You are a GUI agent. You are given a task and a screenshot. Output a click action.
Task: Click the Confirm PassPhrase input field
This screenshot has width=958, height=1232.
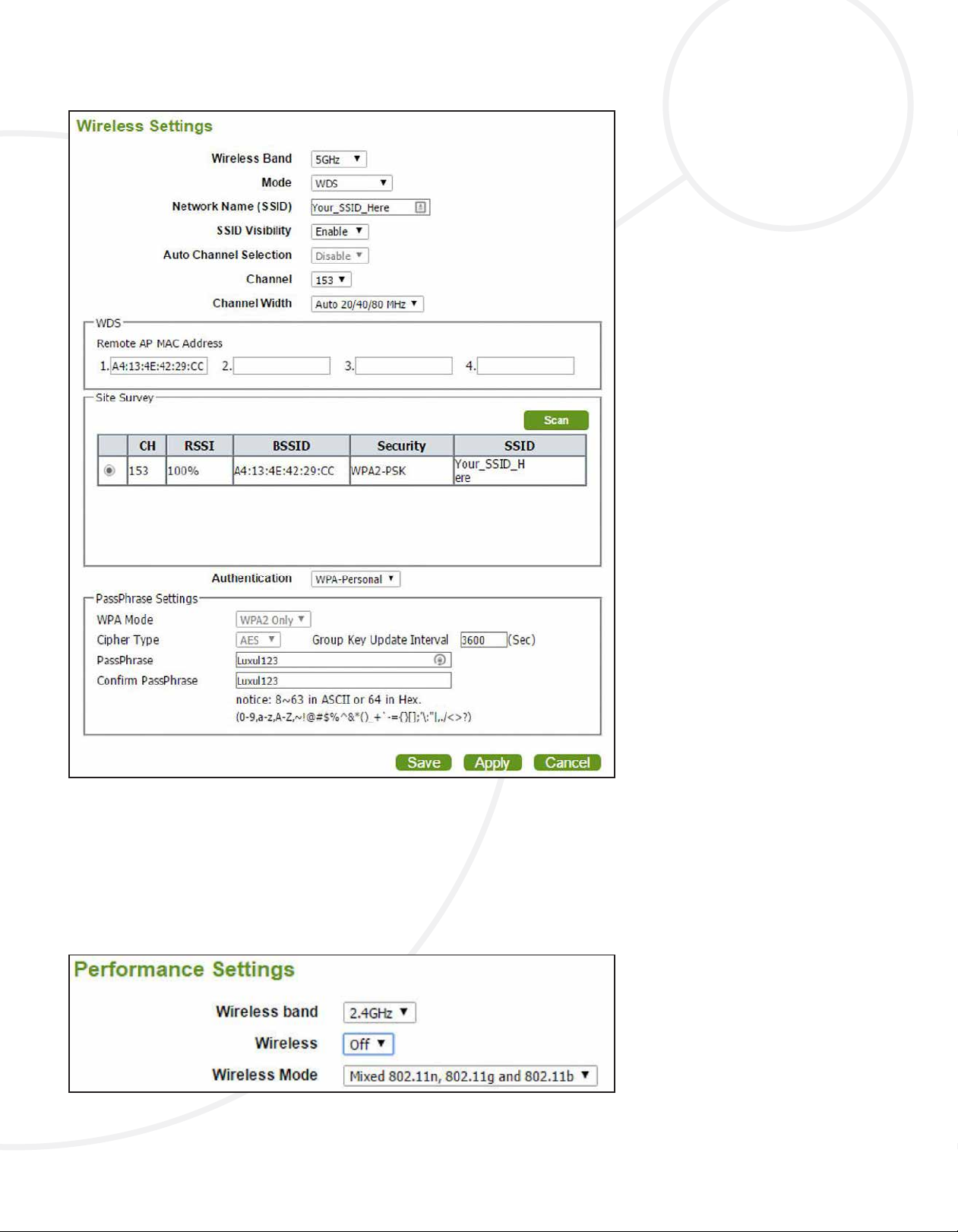point(343,680)
